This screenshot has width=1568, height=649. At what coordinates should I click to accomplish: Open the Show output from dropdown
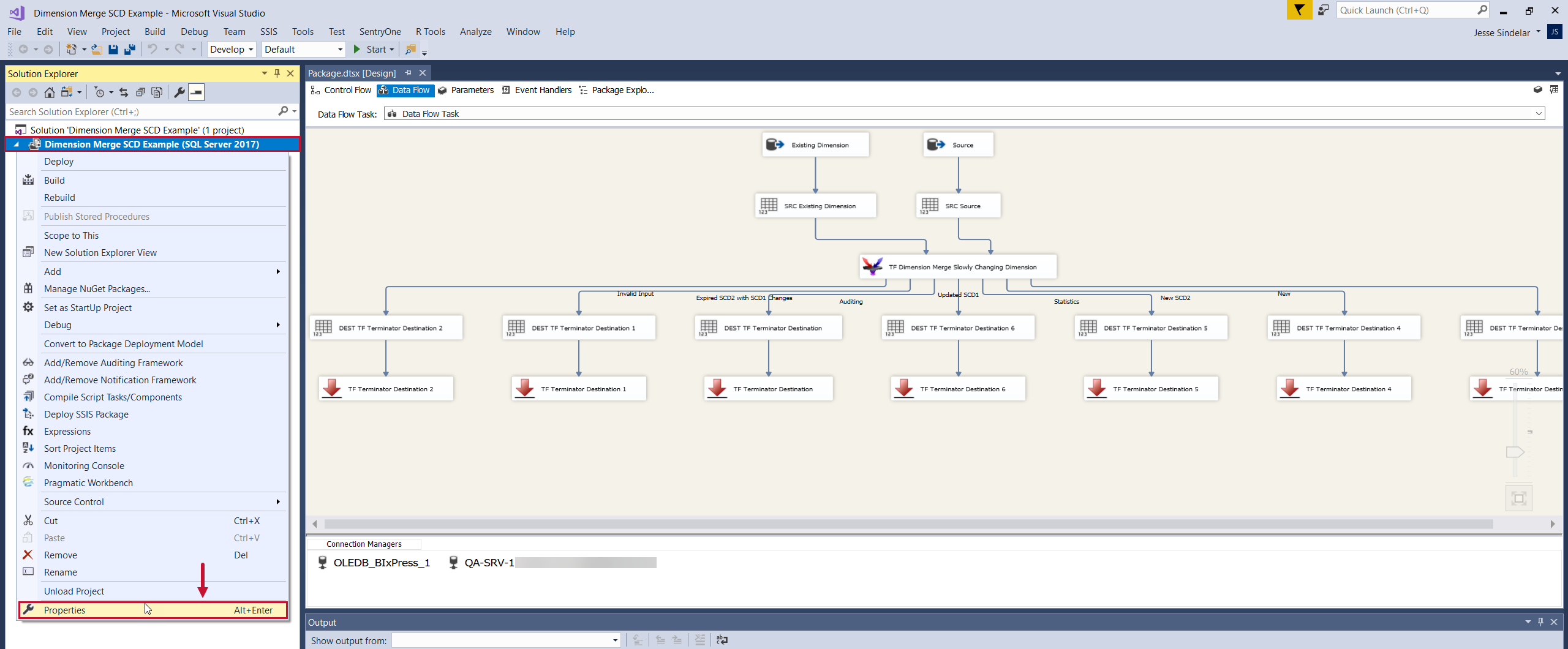pos(614,640)
